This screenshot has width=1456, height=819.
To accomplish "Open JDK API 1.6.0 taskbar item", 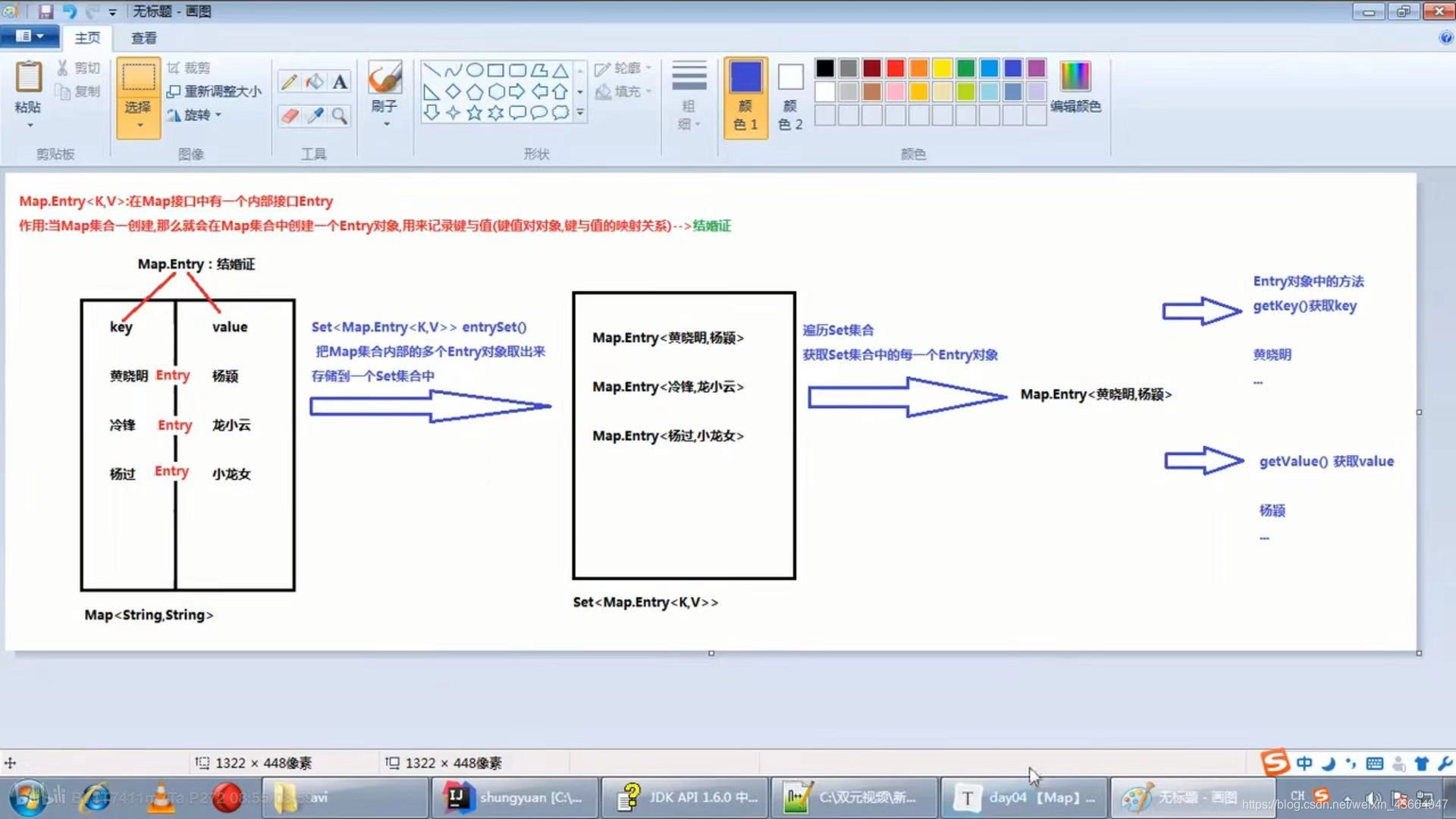I will tap(686, 798).
